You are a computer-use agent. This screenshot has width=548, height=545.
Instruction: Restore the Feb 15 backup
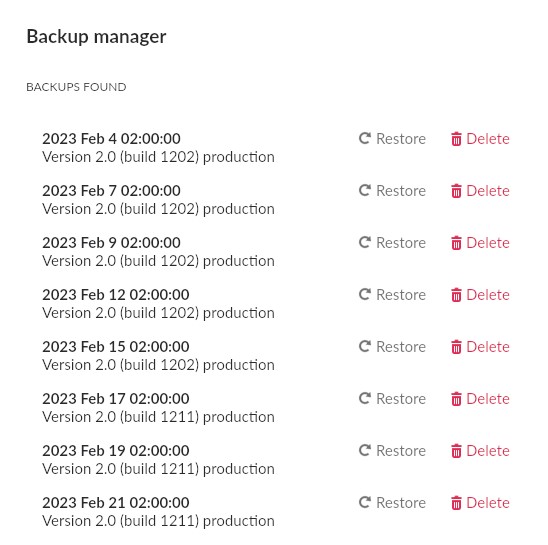392,347
